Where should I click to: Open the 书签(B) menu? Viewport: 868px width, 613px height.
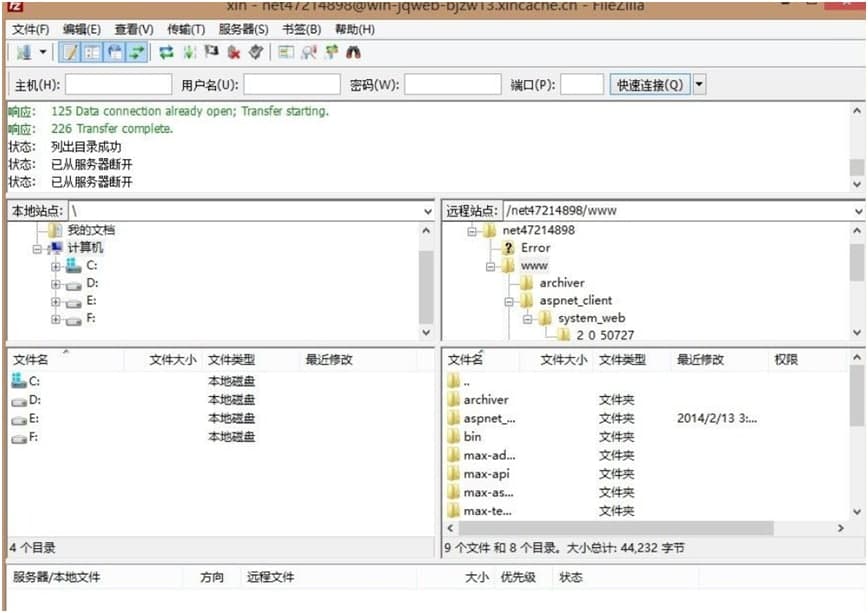tap(301, 30)
